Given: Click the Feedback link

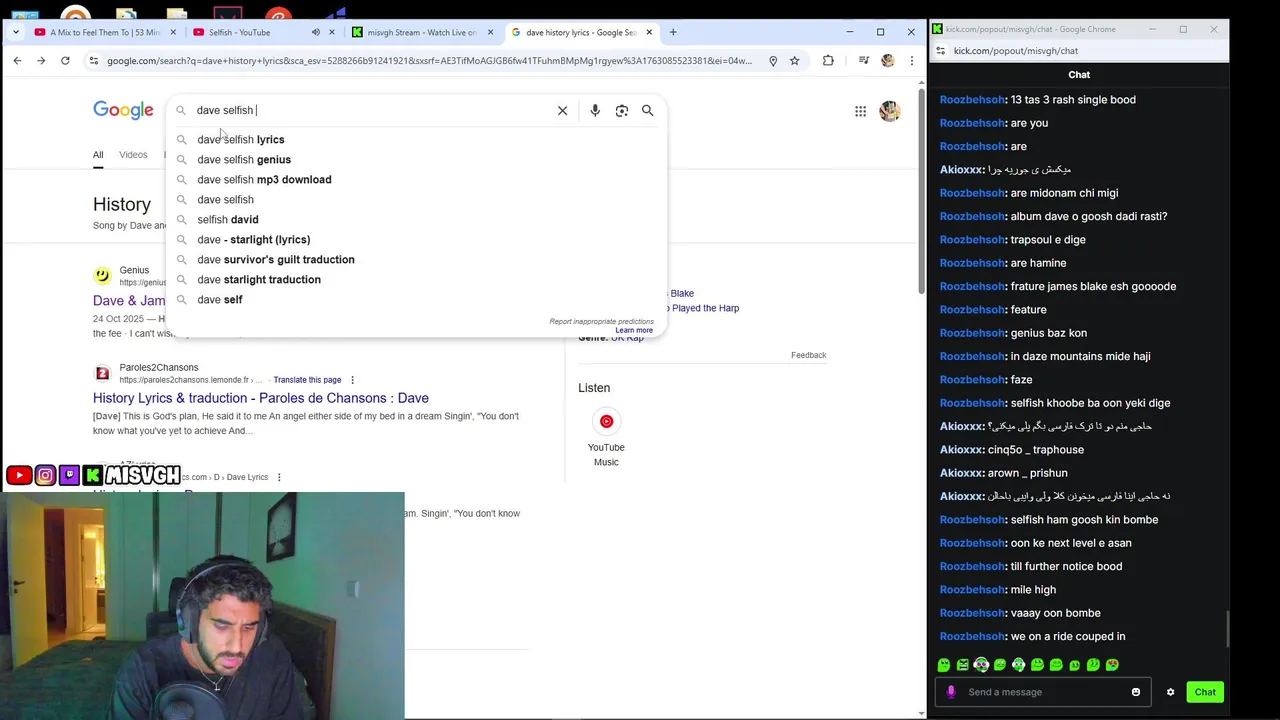Looking at the screenshot, I should click(x=808, y=355).
